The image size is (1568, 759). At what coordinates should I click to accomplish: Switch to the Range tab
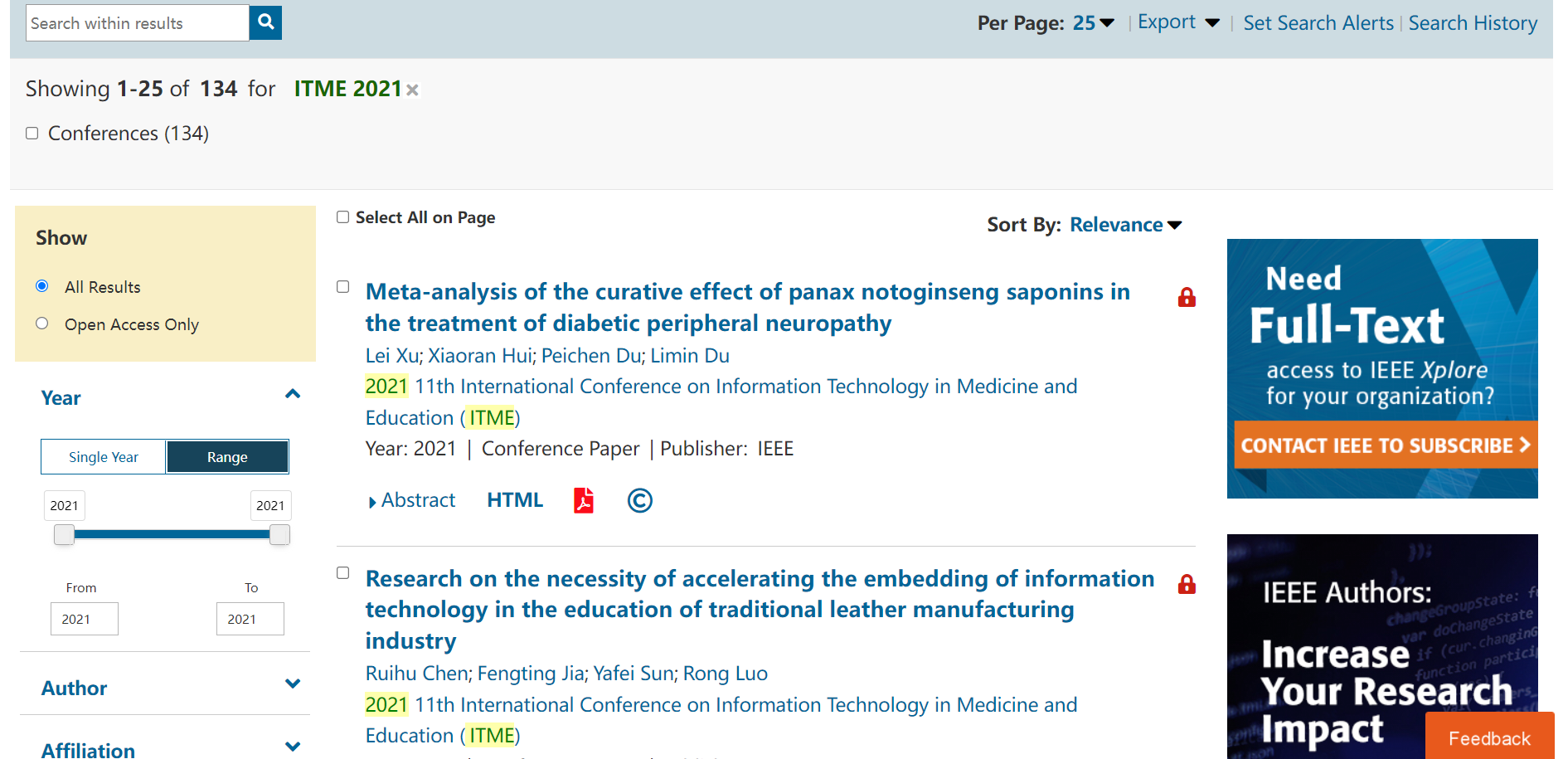point(227,457)
